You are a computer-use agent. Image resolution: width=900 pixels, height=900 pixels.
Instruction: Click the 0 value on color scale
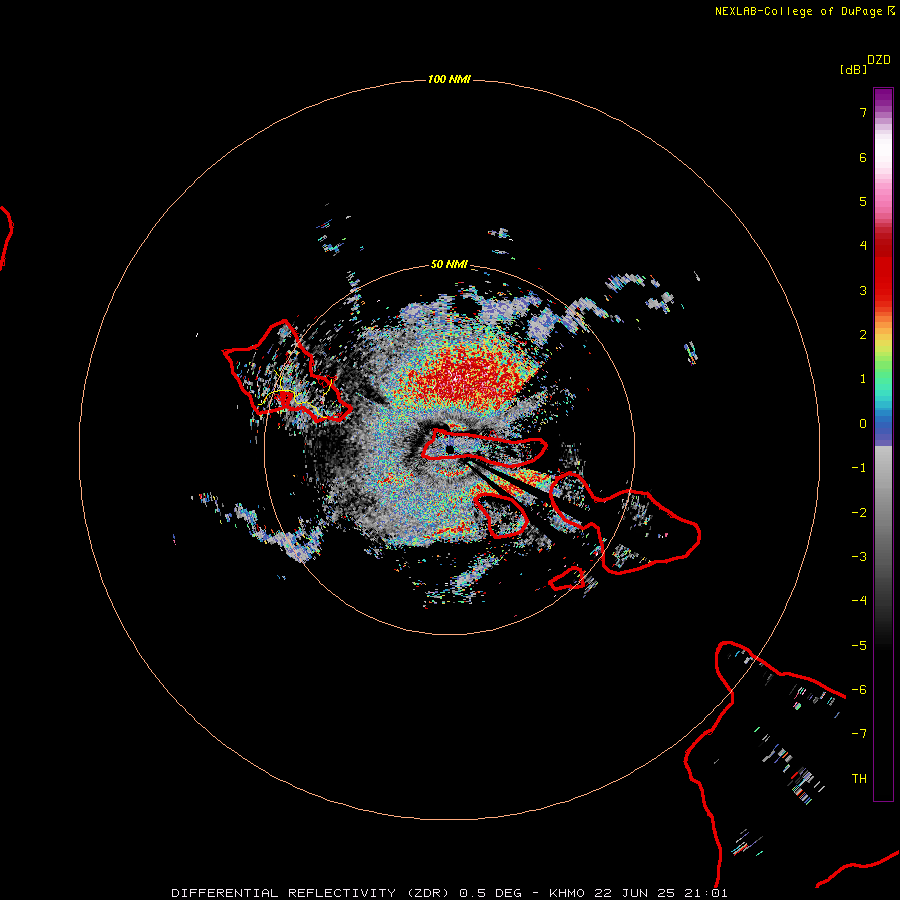tap(863, 424)
